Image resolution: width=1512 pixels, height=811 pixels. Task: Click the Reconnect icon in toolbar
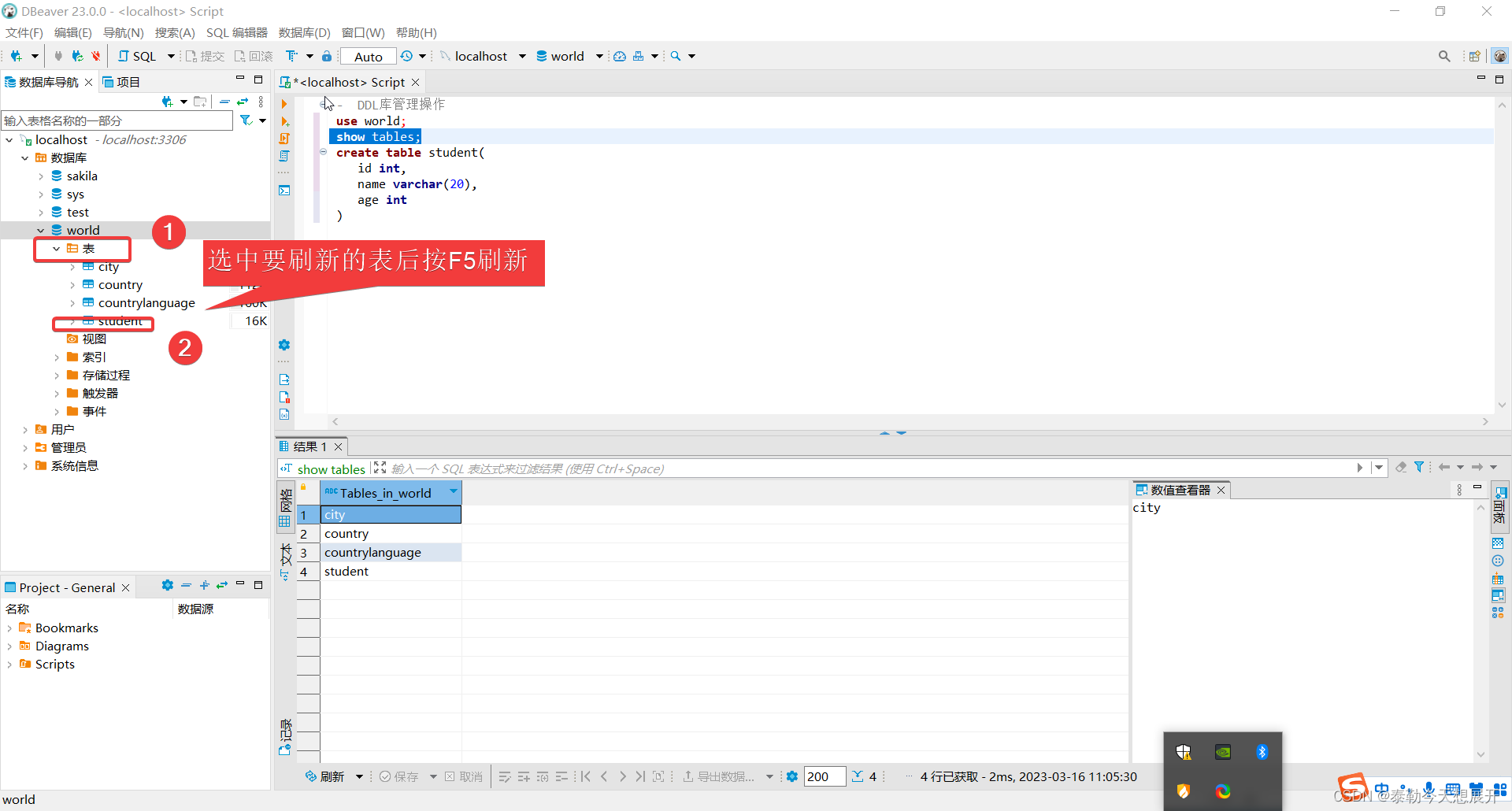click(77, 56)
